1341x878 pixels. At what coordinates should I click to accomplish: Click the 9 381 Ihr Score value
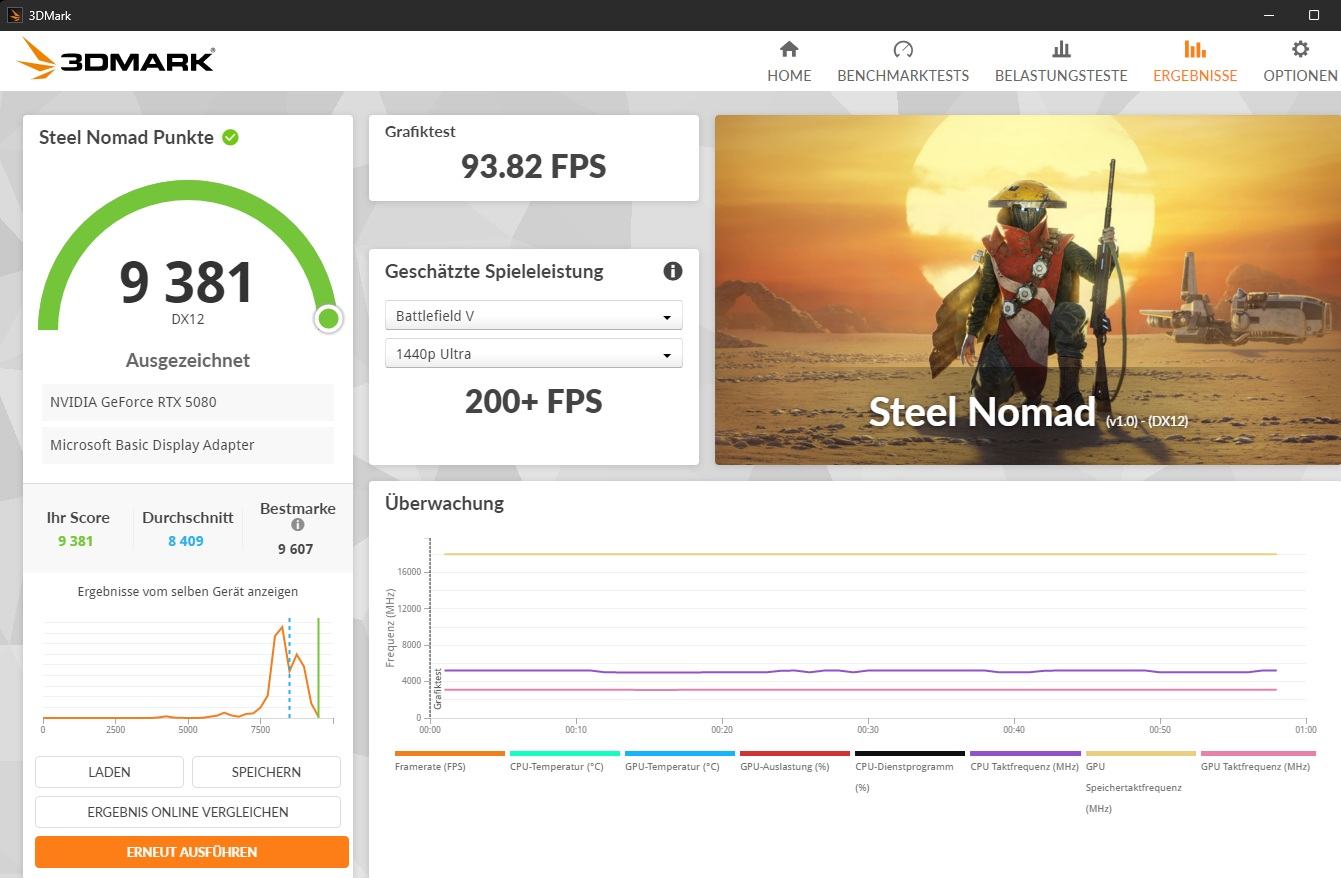point(75,541)
